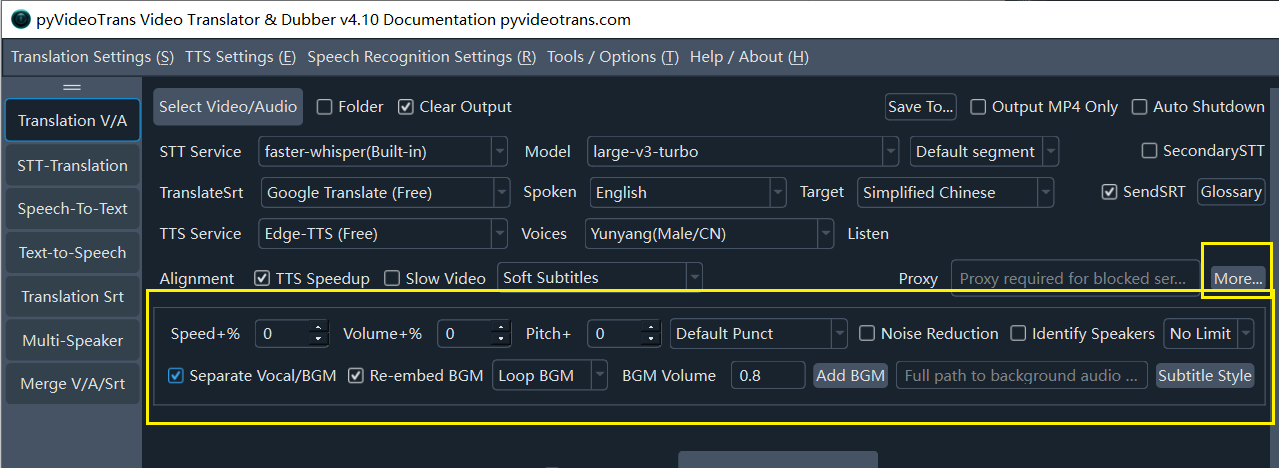
Task: Toggle TTS Speedup checkbox
Action: point(311,278)
